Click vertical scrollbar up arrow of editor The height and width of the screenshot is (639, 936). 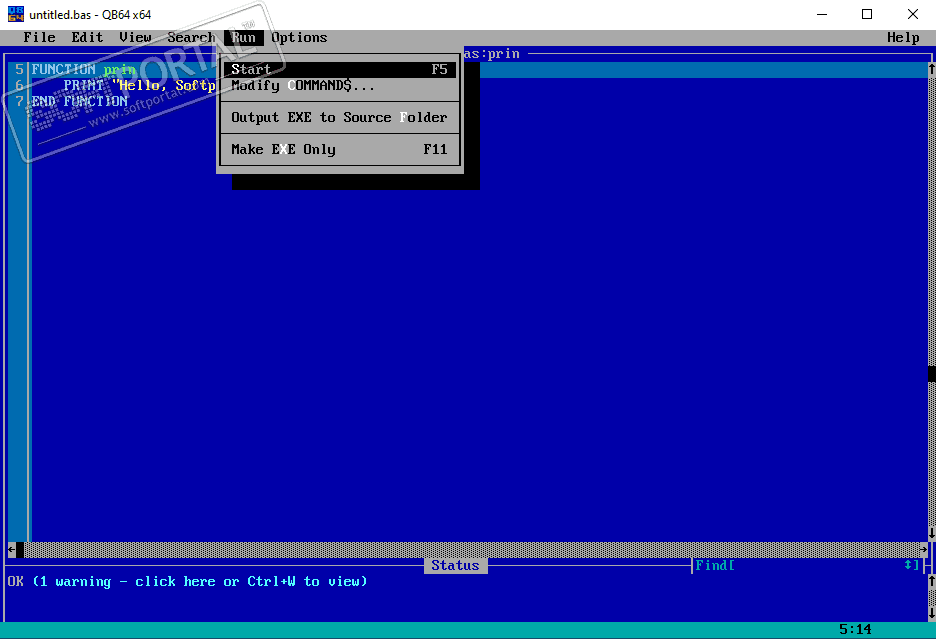[x=931, y=69]
